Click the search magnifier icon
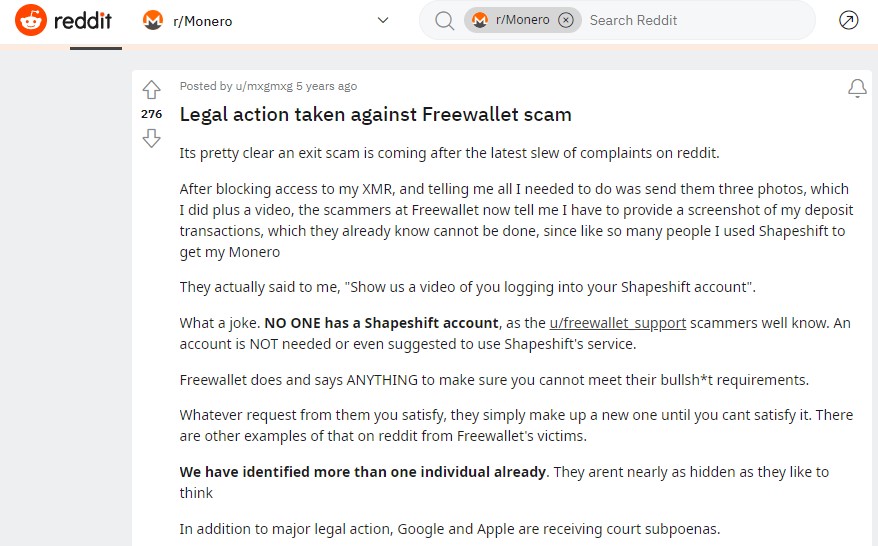This screenshot has height=546, width=878. pos(445,20)
